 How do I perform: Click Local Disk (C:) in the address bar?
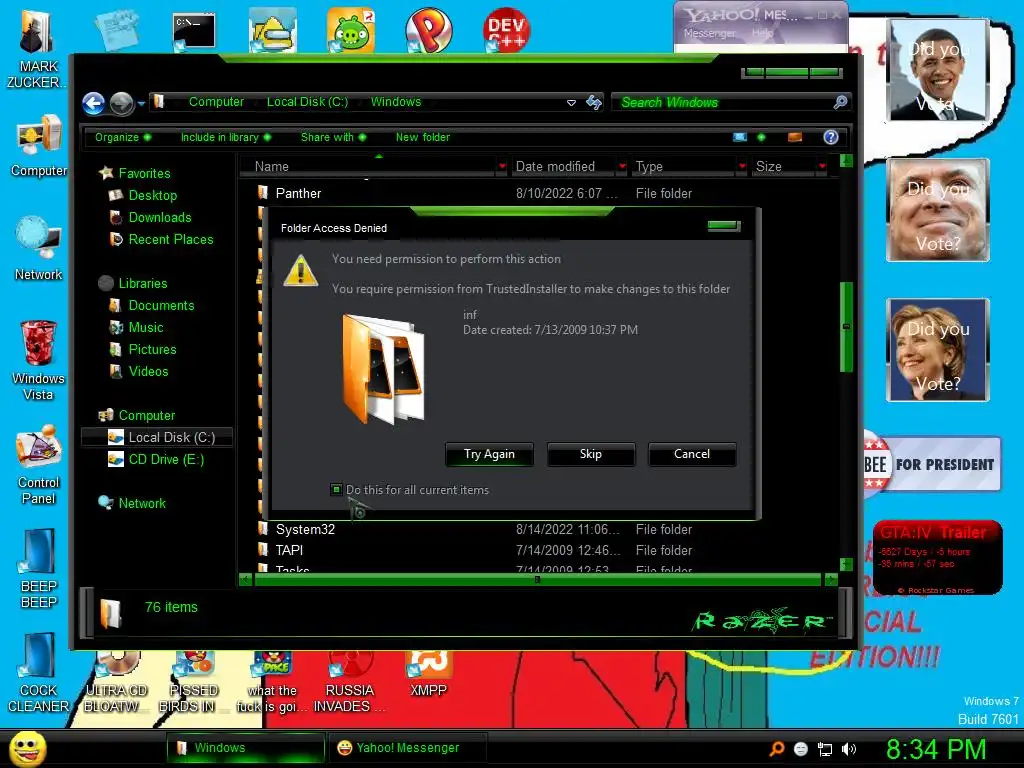pyautogui.click(x=307, y=102)
